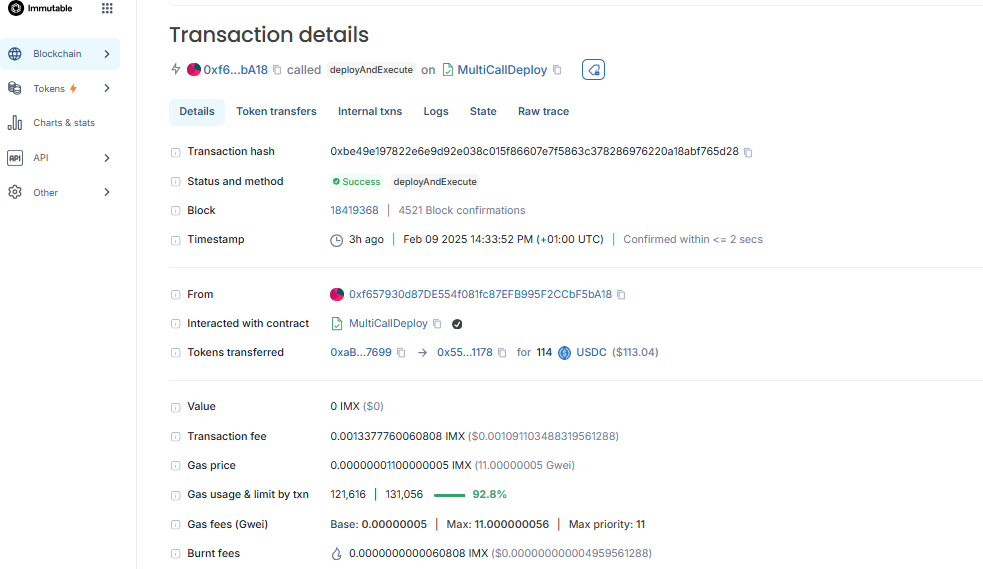Screen dimensions: 983x569
Task: Click the lightning bolt icon before 0xf6...bA18
Action: (176, 69)
